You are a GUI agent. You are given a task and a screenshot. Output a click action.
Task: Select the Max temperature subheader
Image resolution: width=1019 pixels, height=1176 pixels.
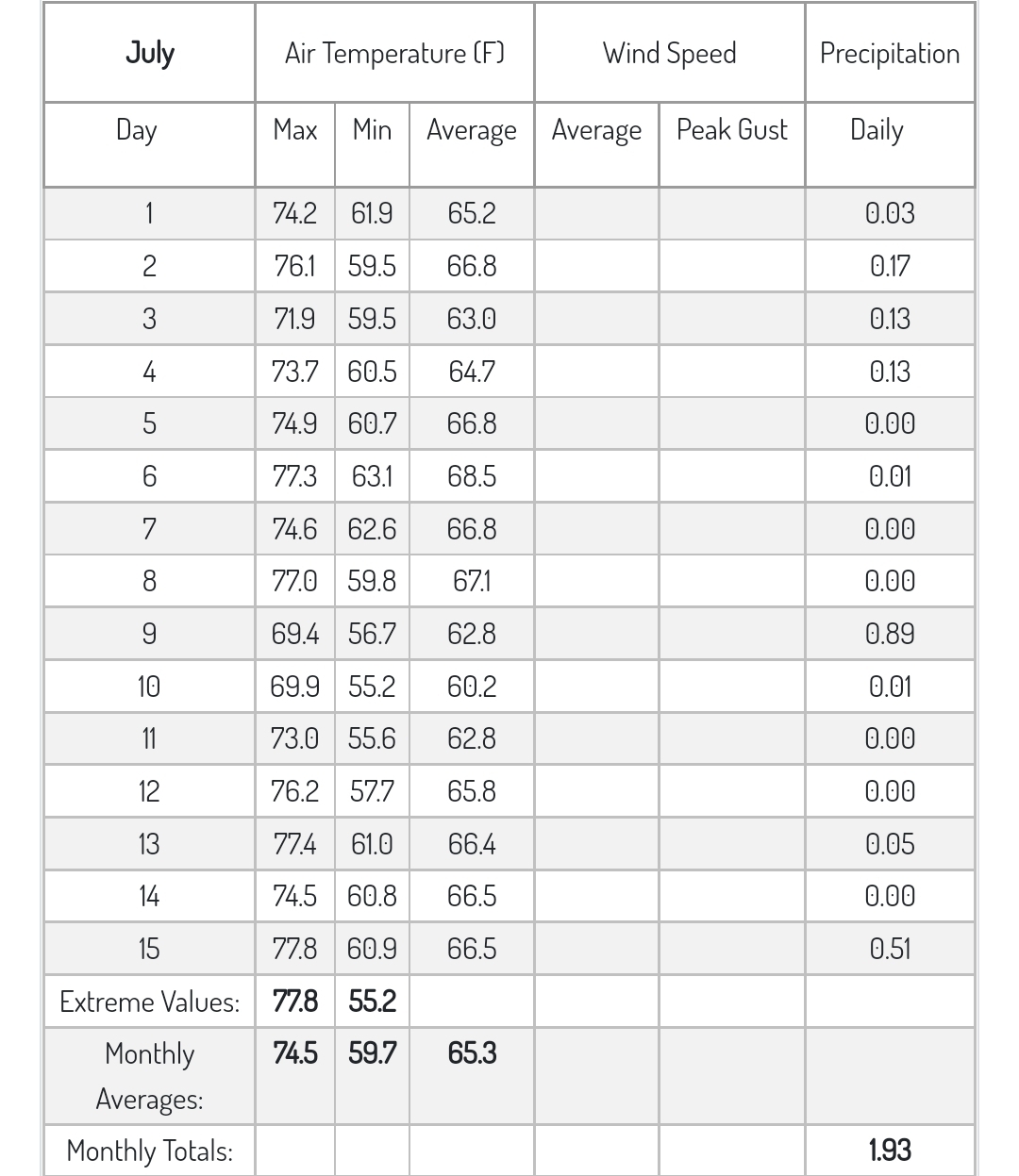(294, 129)
